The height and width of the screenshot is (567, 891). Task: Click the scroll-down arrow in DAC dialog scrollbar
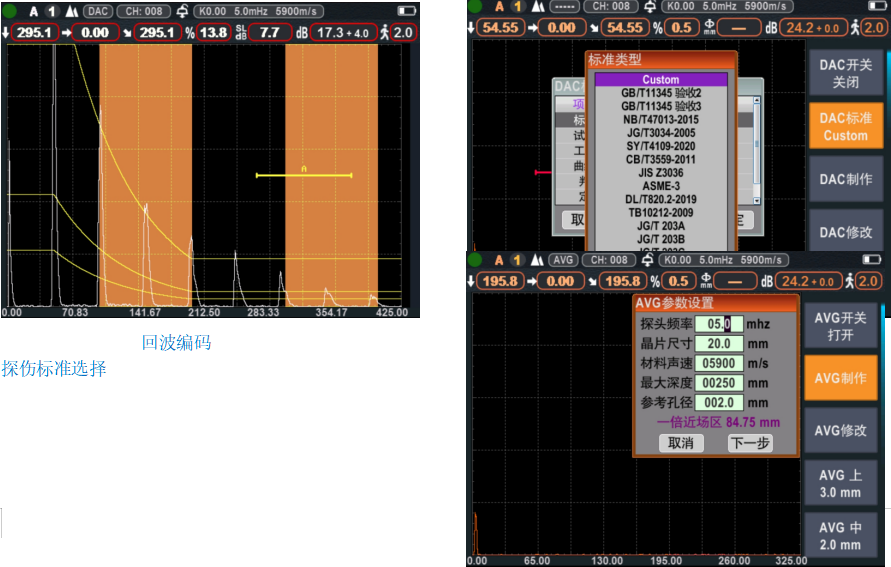756,201
